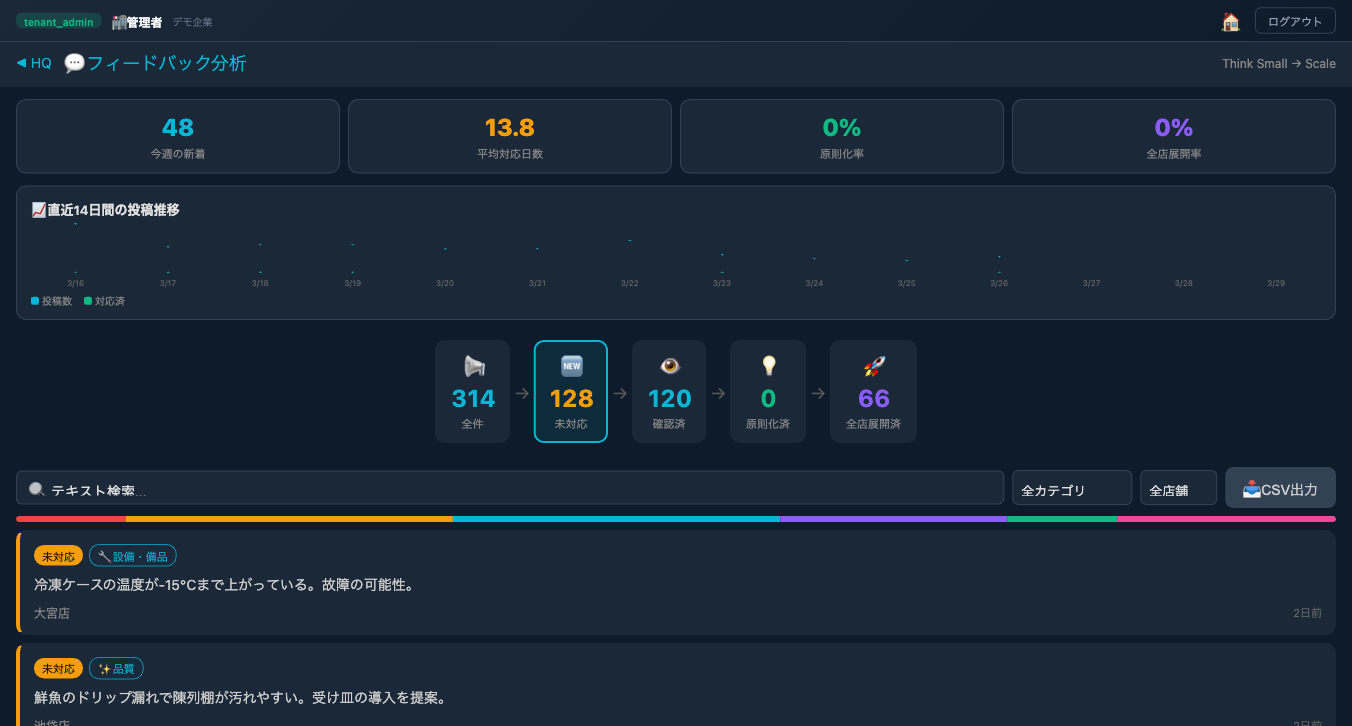Click the wrench 設備・備品 category chip
The width and height of the screenshot is (1352, 726).
[x=132, y=555]
